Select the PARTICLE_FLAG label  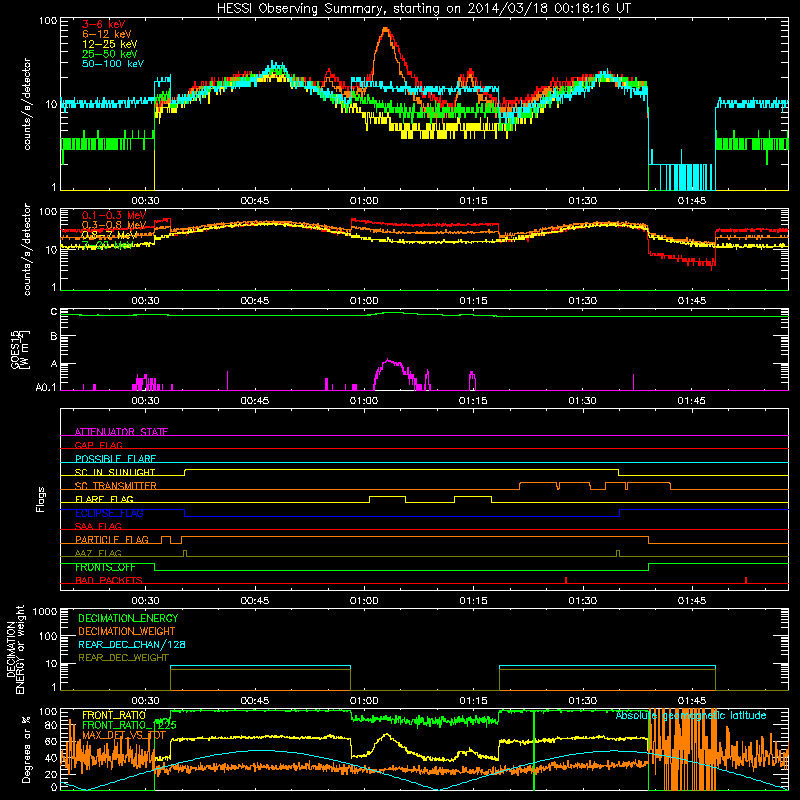[112, 540]
